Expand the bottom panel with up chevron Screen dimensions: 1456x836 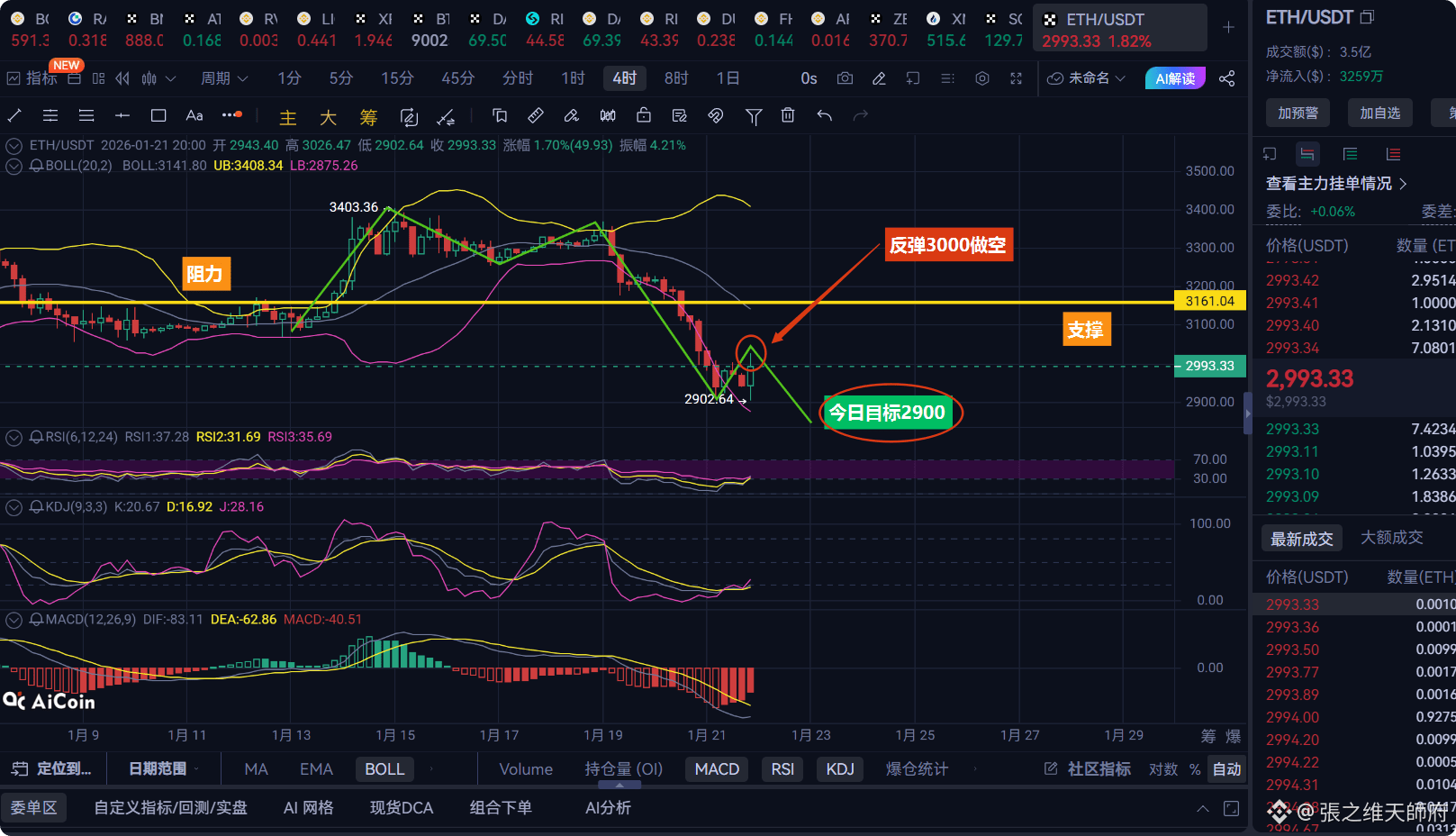tap(1203, 809)
